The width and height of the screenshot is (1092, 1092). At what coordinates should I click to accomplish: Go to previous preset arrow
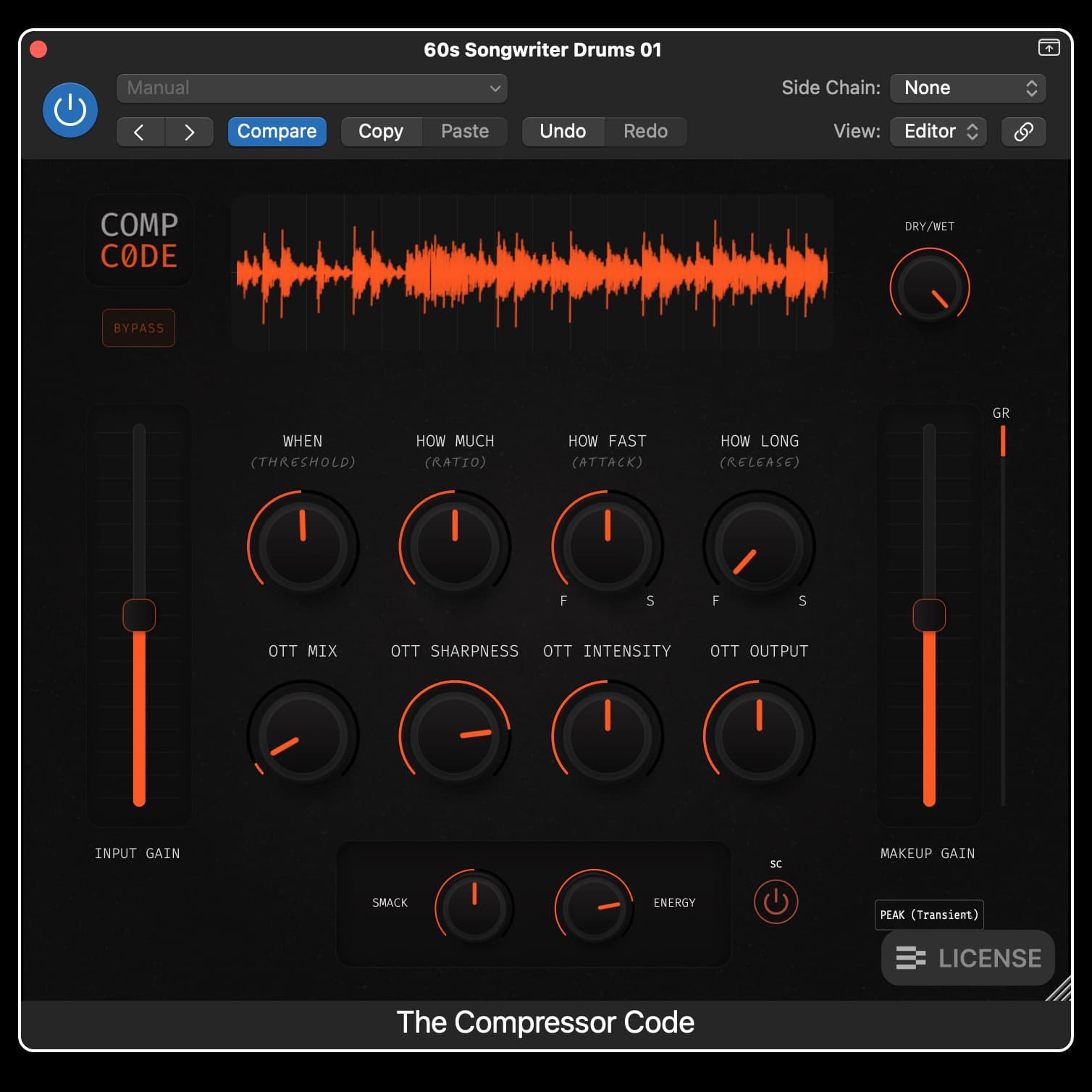pyautogui.click(x=140, y=132)
